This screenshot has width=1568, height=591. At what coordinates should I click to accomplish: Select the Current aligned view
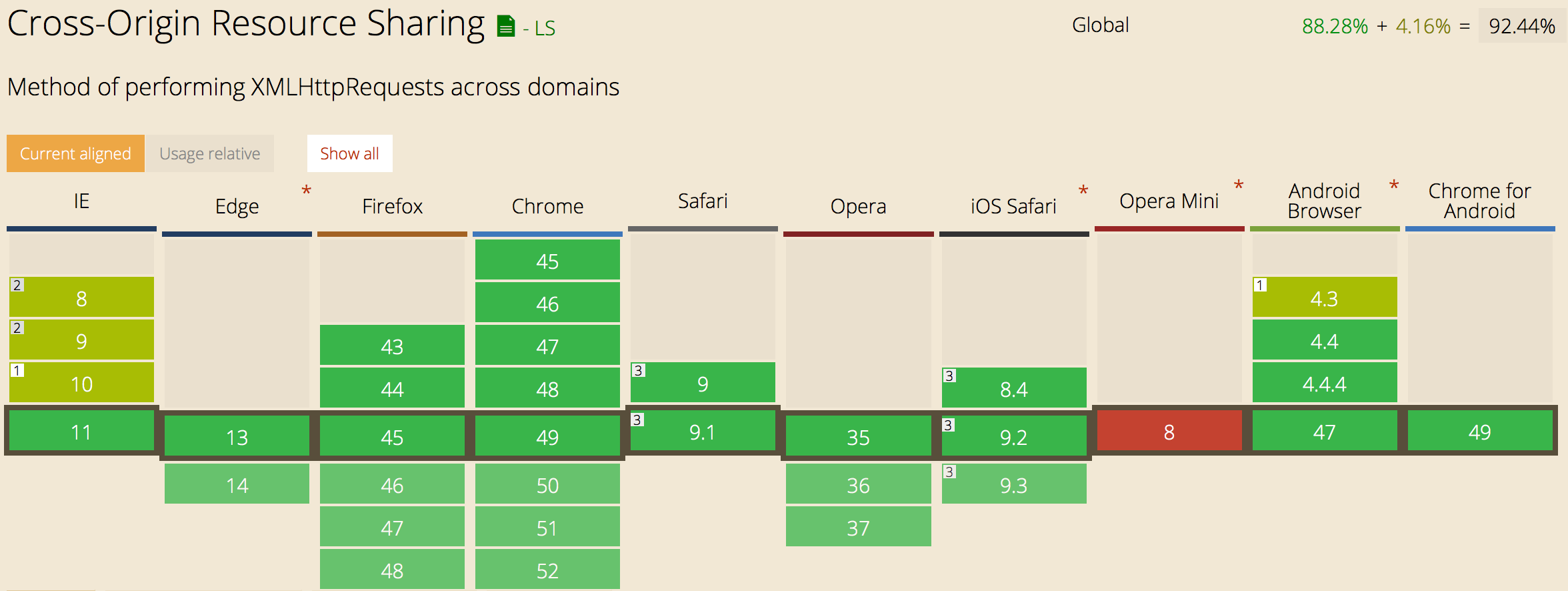[75, 153]
